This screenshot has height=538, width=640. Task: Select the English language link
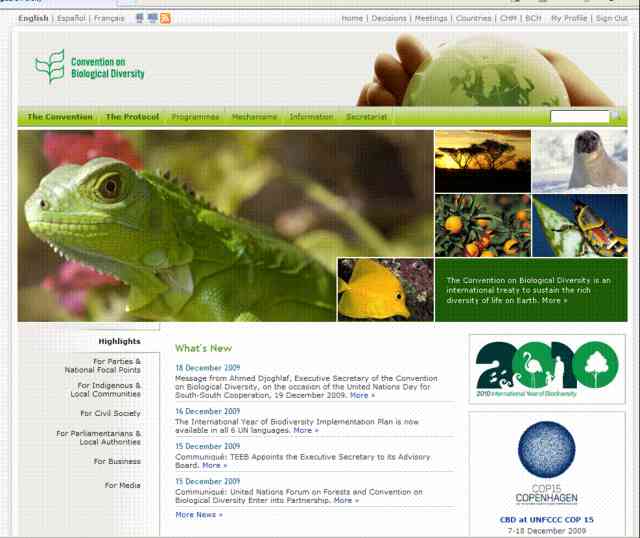(33, 18)
